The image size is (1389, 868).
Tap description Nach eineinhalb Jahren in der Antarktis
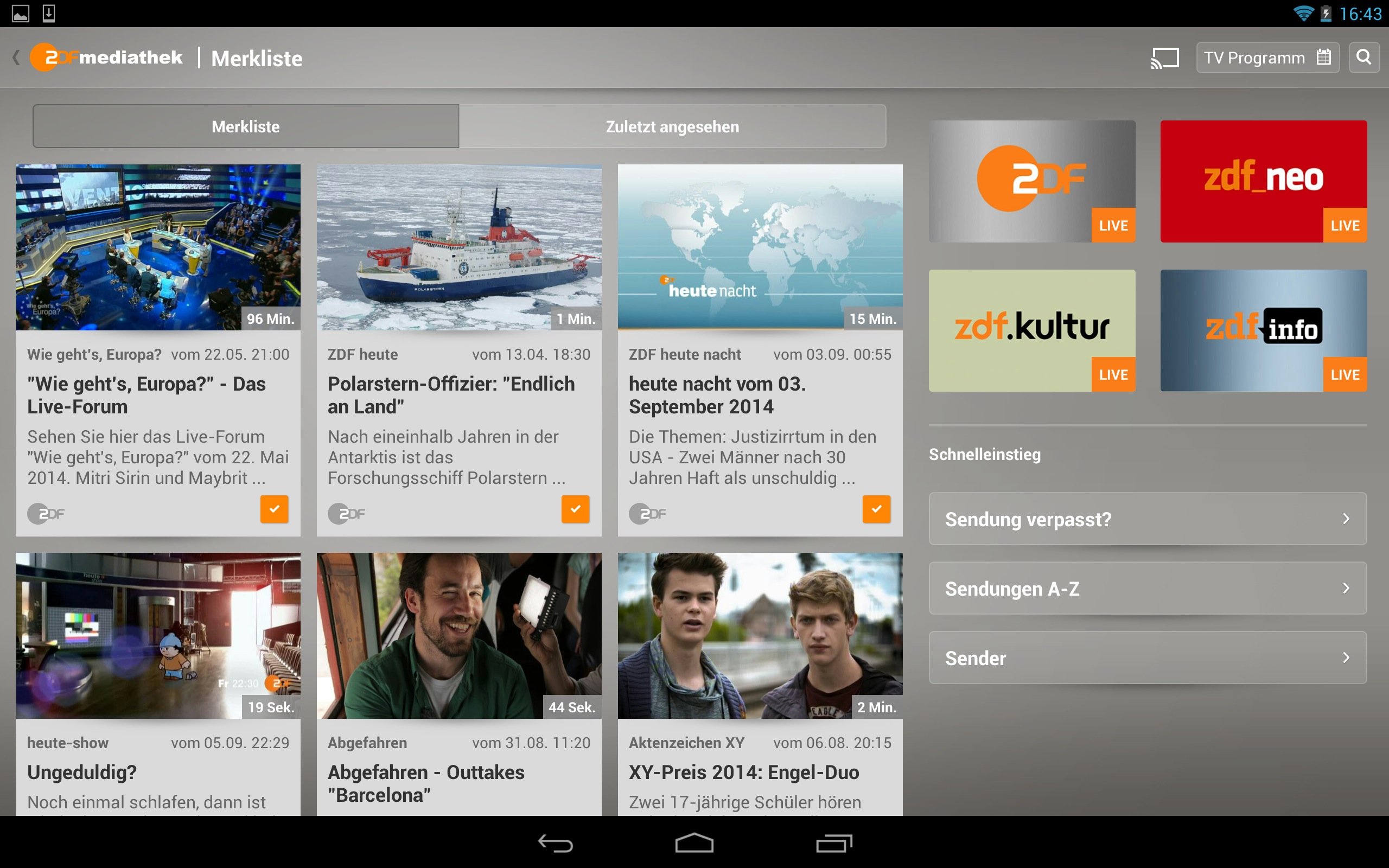pos(447,457)
